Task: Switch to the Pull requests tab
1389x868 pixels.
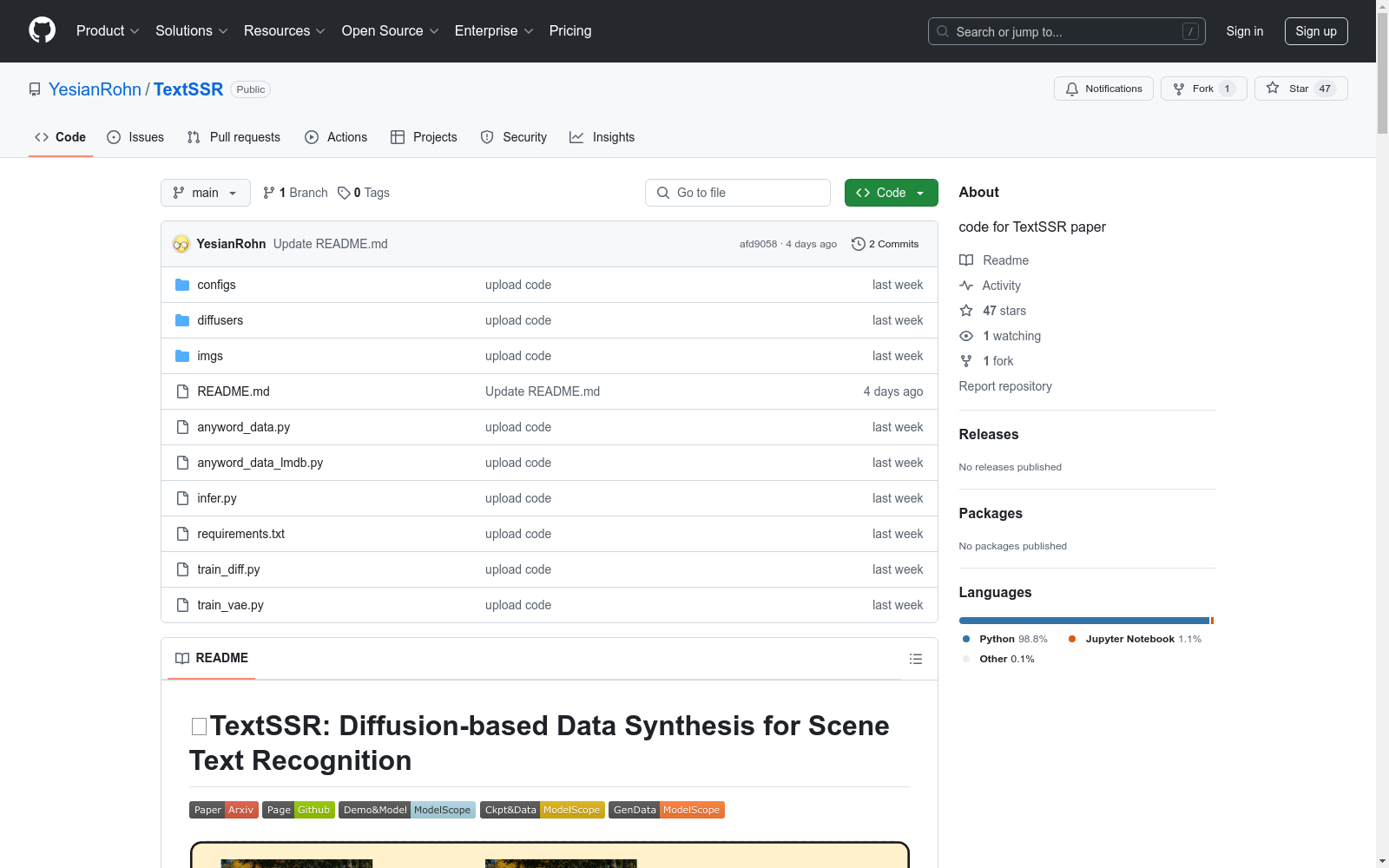Action: (x=234, y=137)
